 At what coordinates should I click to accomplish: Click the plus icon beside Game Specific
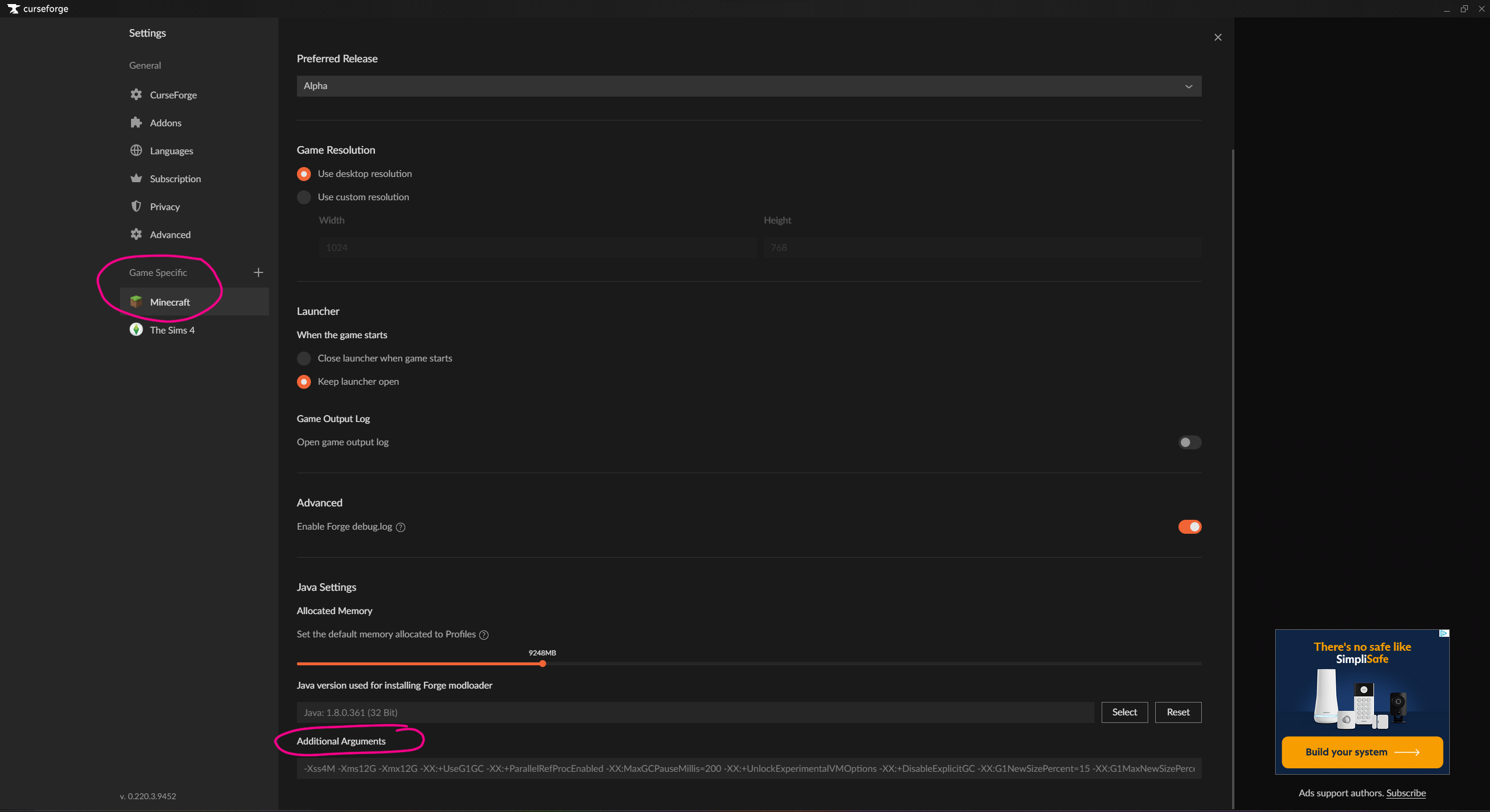click(259, 272)
